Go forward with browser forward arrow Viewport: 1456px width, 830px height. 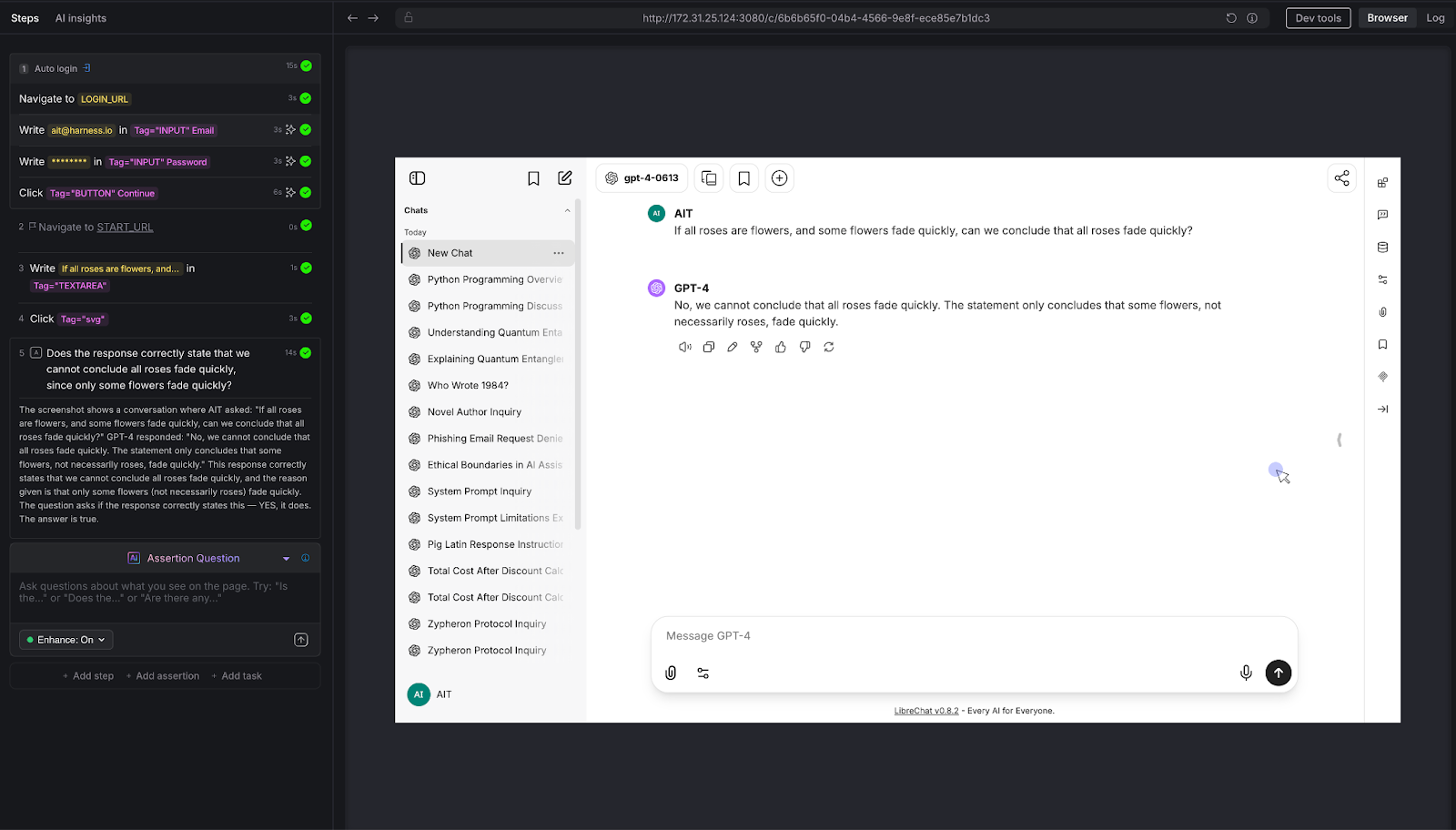click(373, 18)
